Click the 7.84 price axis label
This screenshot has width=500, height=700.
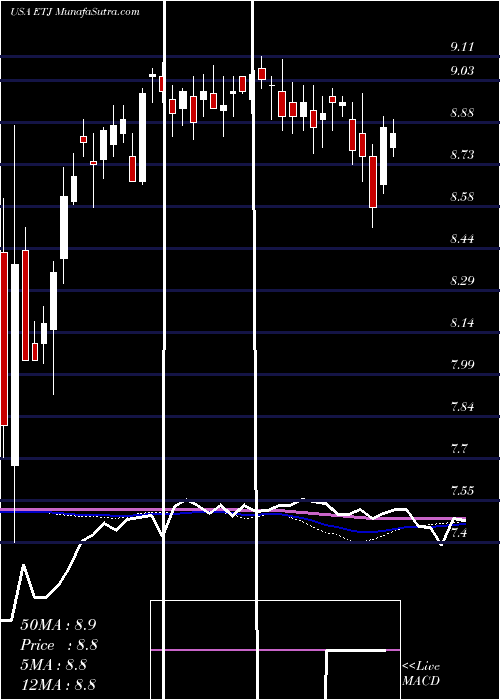coord(462,406)
